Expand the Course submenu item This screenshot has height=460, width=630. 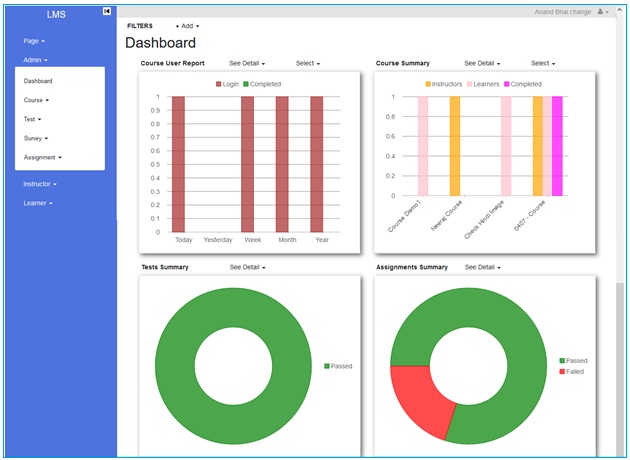(x=36, y=100)
